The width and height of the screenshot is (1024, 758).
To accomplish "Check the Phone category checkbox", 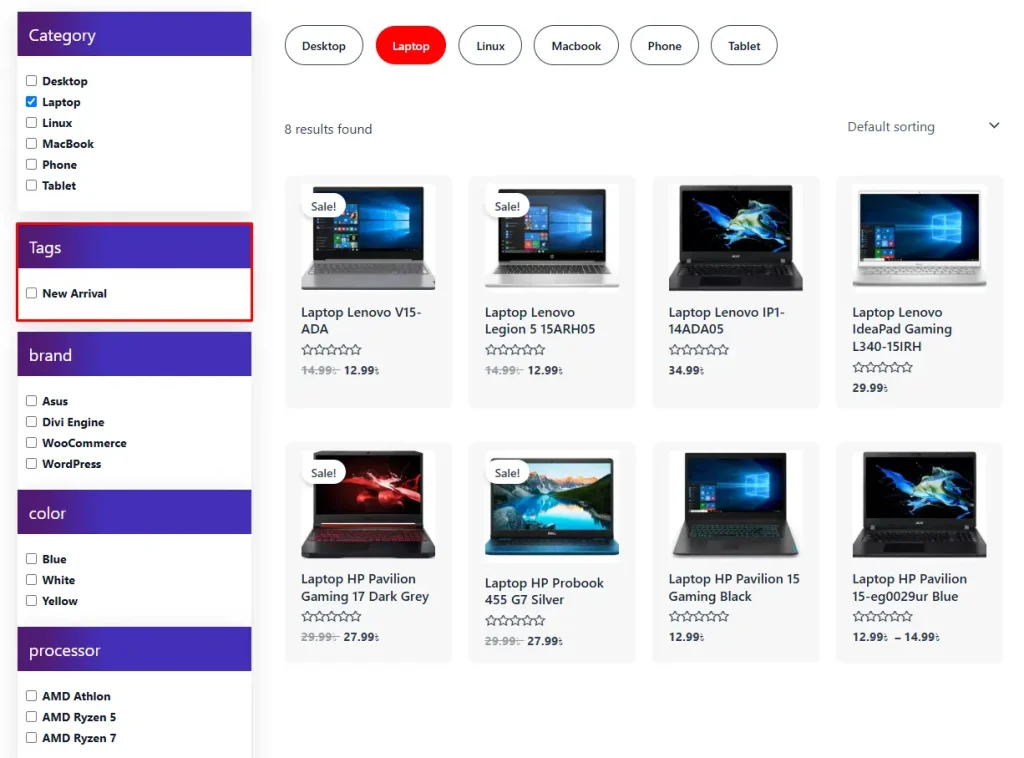I will (31, 165).
